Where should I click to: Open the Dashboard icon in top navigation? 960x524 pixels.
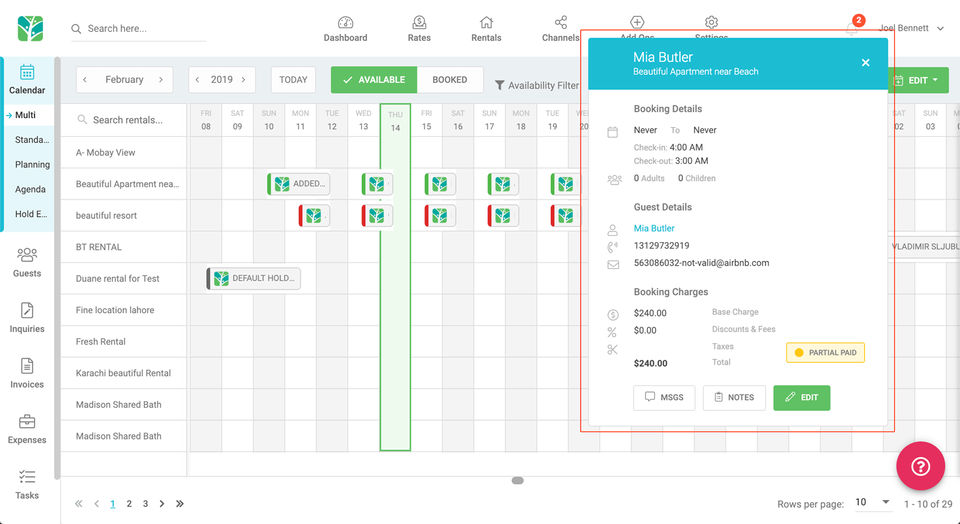tap(345, 23)
